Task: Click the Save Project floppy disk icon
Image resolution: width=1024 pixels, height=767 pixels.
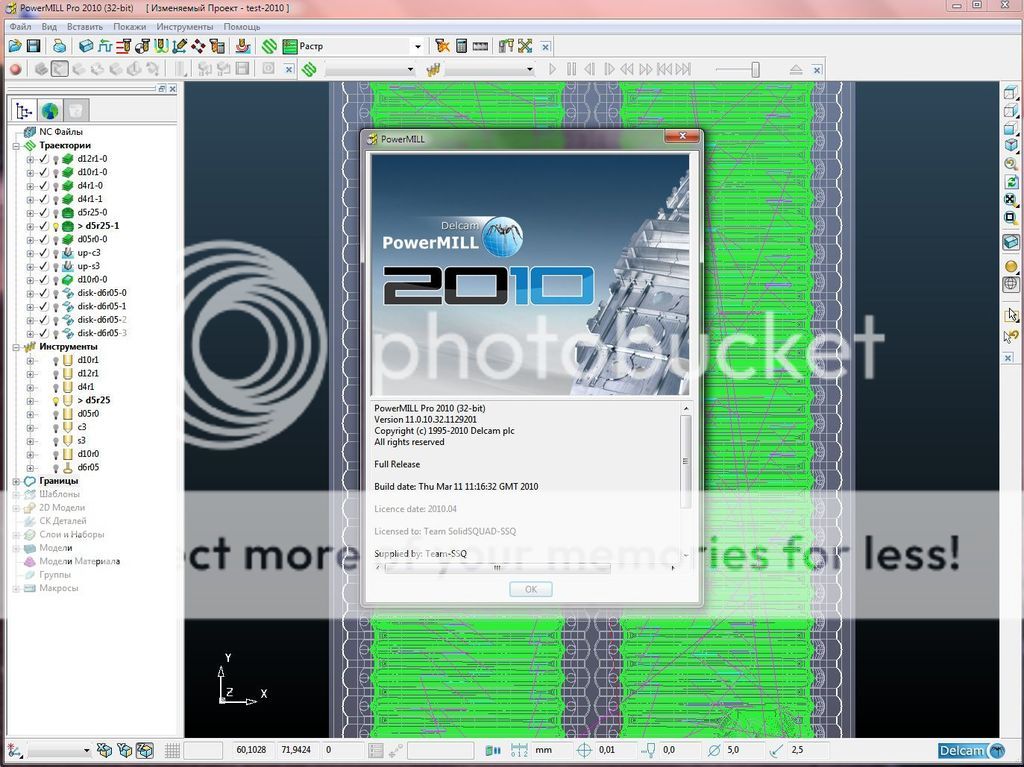Action: 33,46
